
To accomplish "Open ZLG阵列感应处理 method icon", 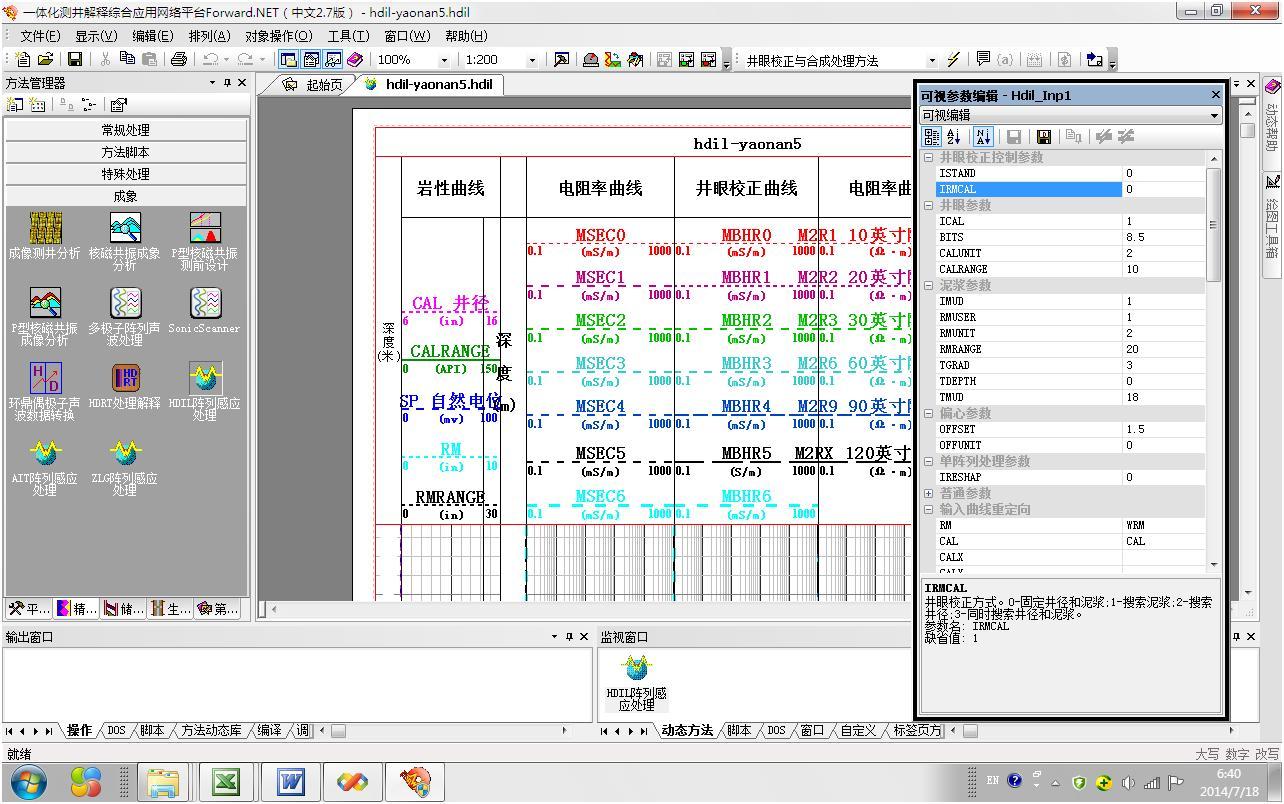I will (125, 467).
